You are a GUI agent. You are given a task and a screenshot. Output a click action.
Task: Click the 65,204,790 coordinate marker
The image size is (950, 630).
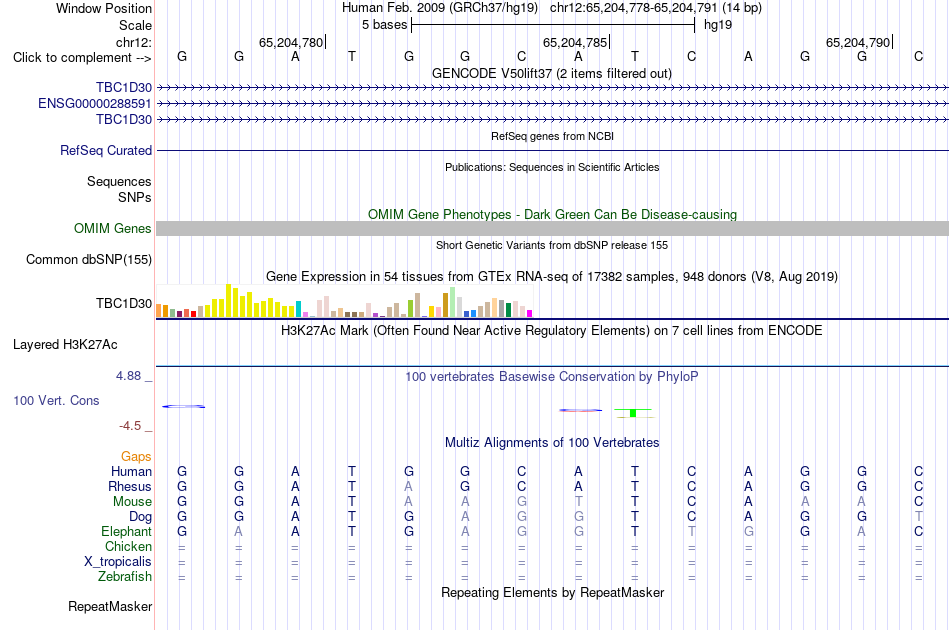click(x=858, y=42)
